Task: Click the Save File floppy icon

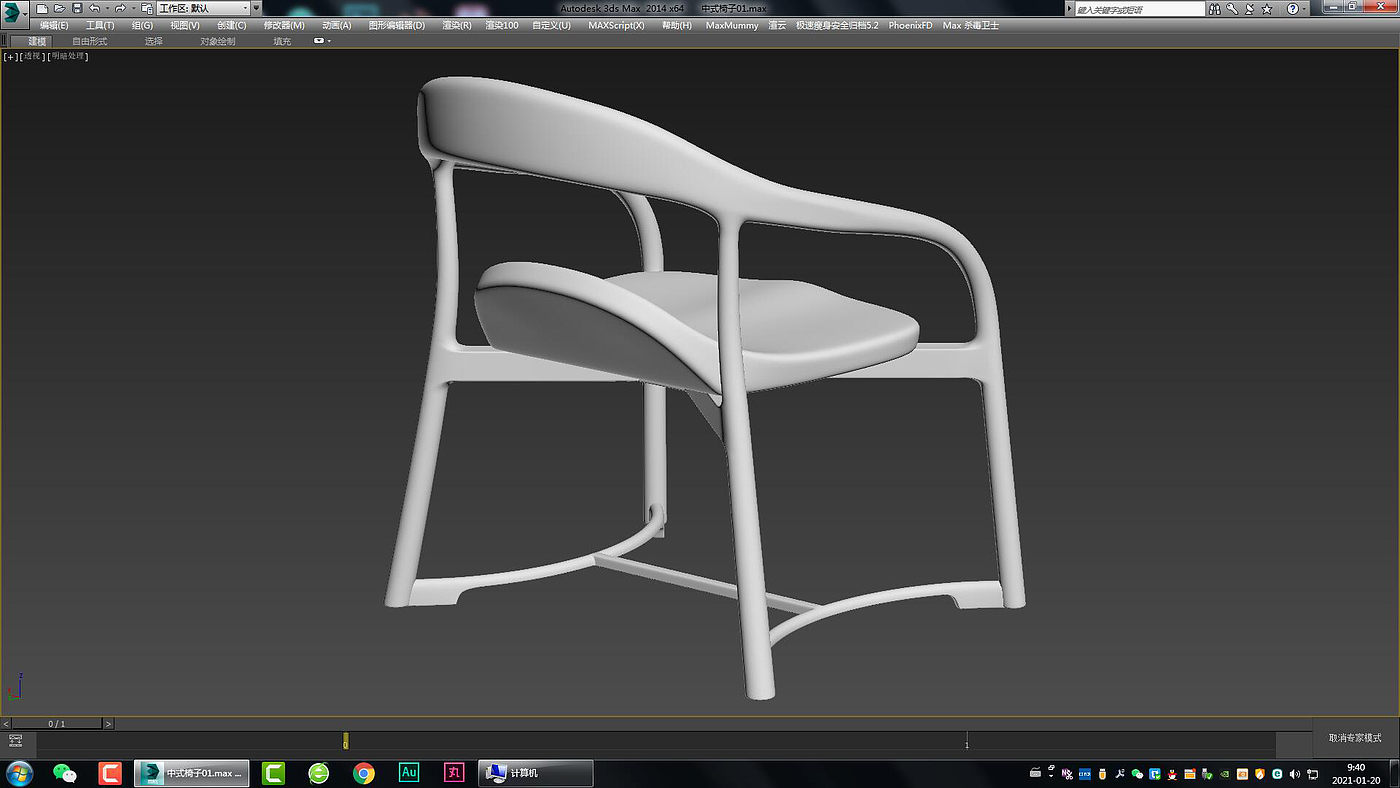Action: tap(77, 8)
